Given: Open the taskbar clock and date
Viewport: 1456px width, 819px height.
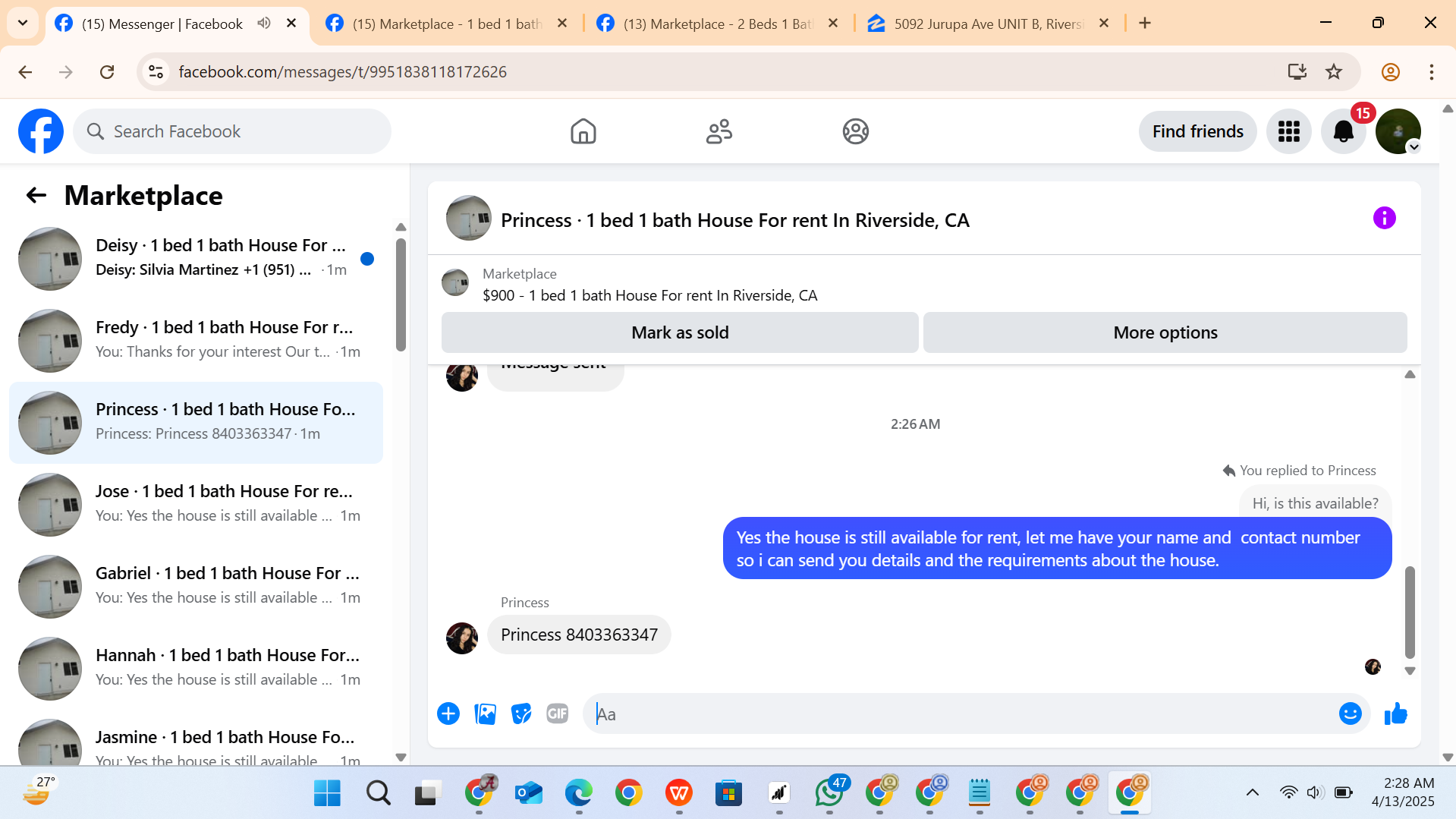Looking at the screenshot, I should click(x=1403, y=792).
